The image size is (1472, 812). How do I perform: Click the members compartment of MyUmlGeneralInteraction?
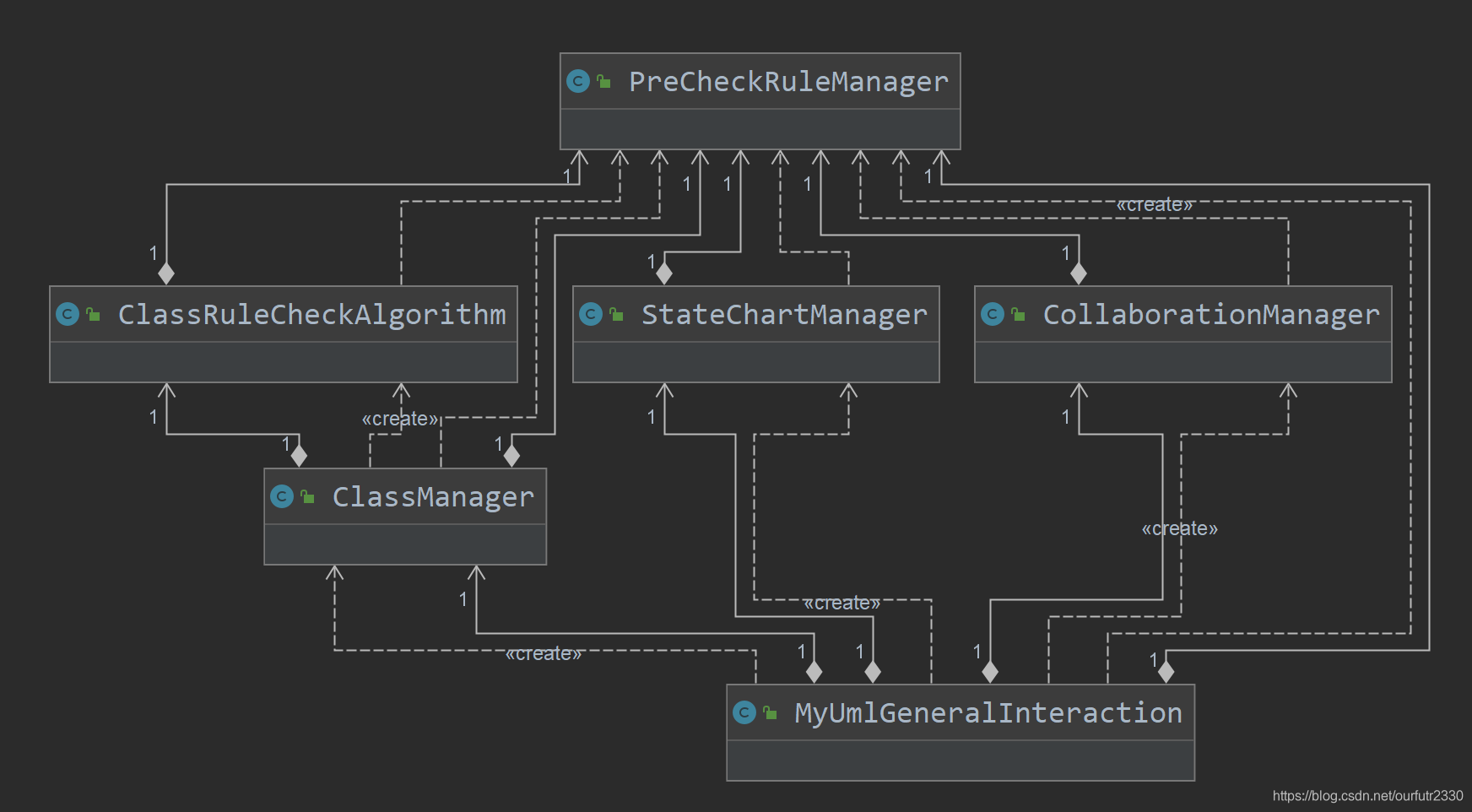click(961, 761)
